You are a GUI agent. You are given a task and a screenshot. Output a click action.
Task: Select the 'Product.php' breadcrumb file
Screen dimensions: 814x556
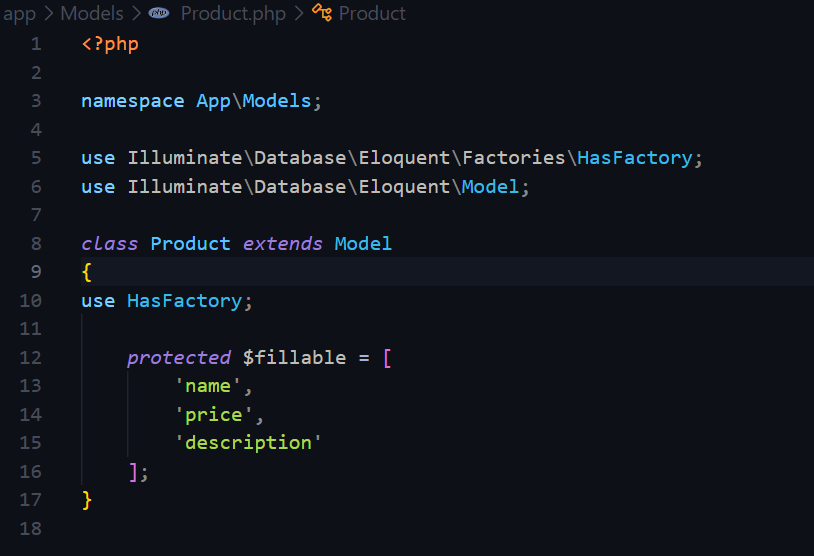click(x=233, y=14)
